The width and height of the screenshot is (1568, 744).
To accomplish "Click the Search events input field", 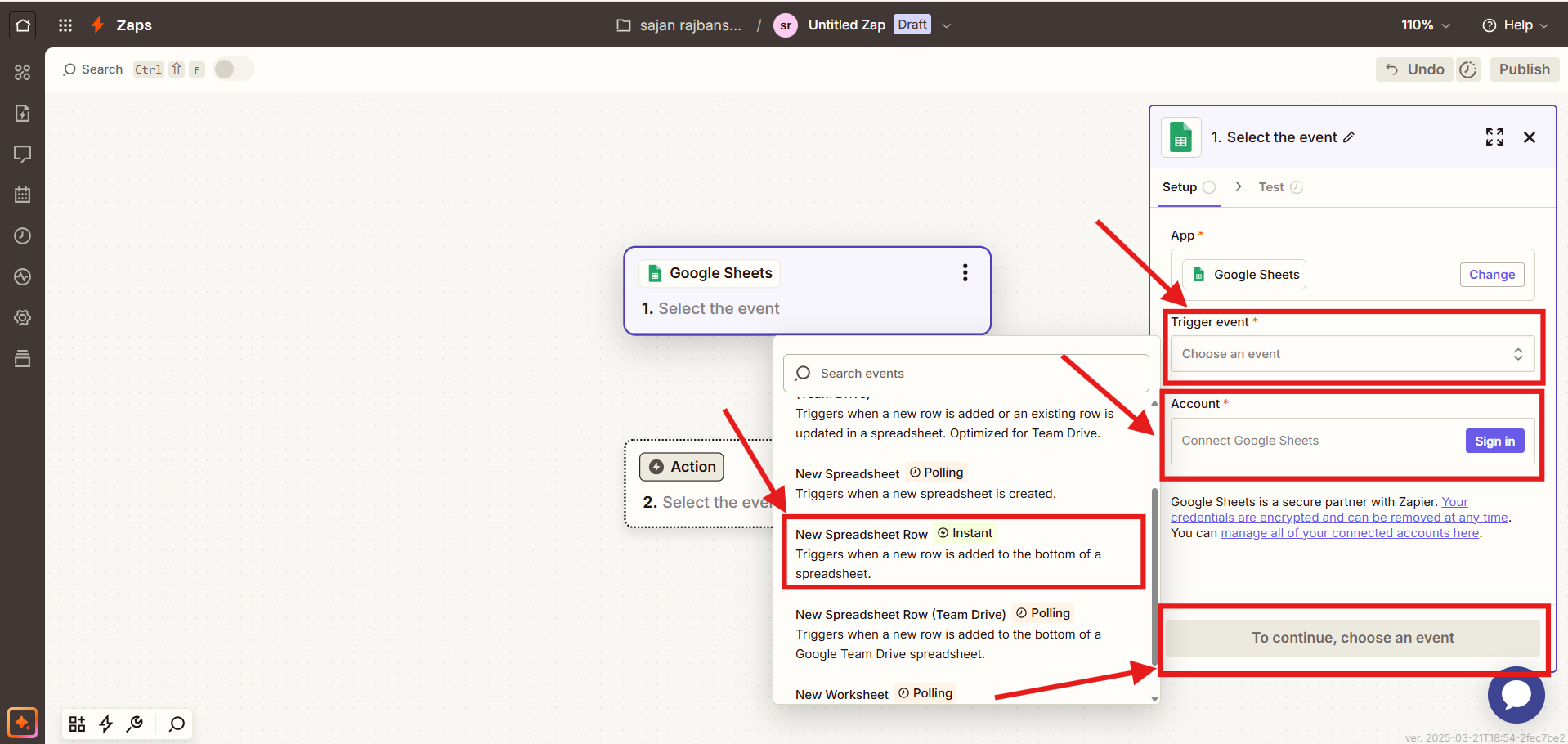I will coord(966,374).
